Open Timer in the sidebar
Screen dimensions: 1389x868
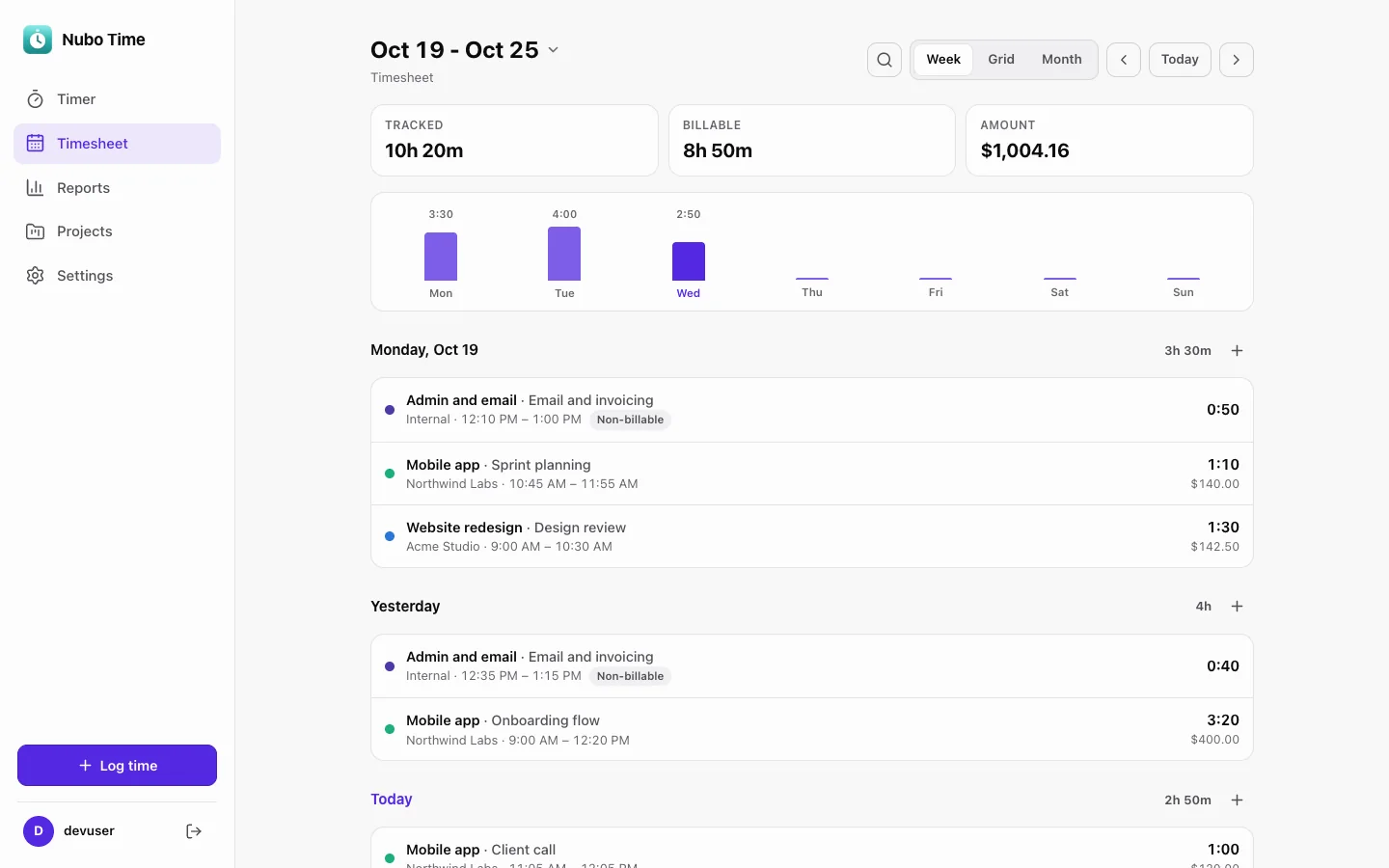coord(117,99)
